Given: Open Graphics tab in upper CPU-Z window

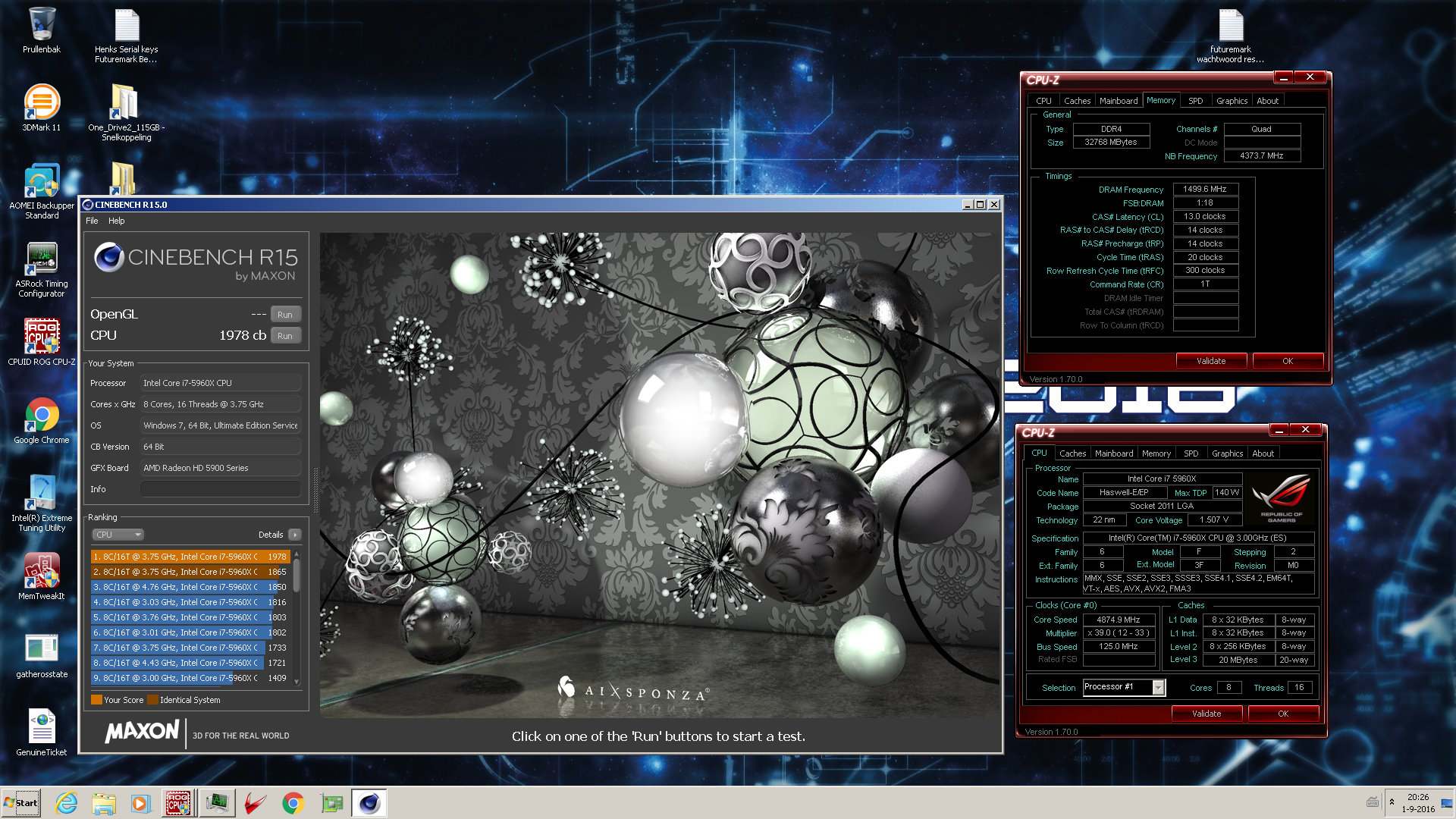Looking at the screenshot, I should coord(1232,101).
